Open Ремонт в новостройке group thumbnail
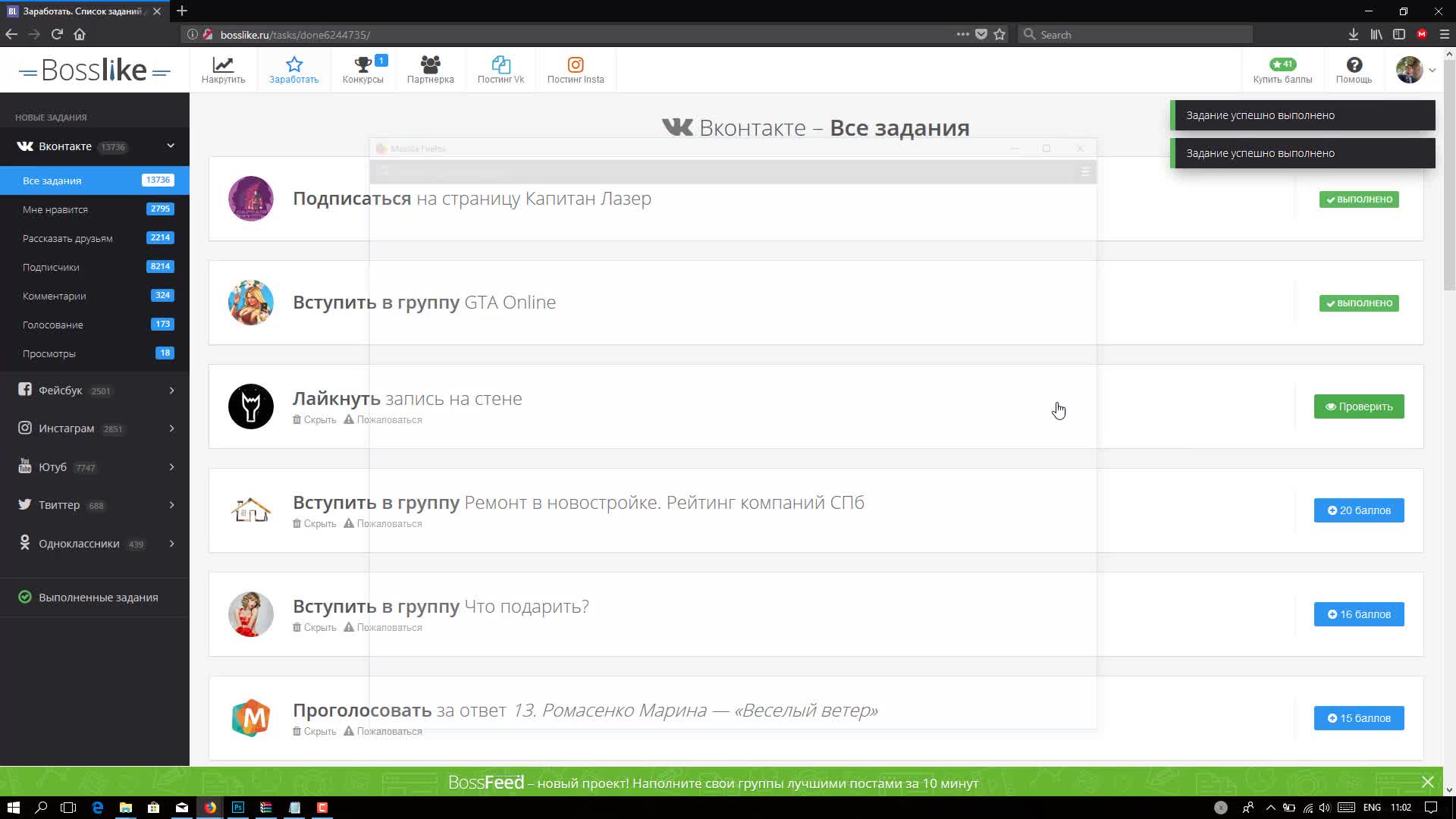Viewport: 1456px width, 819px height. [x=251, y=510]
